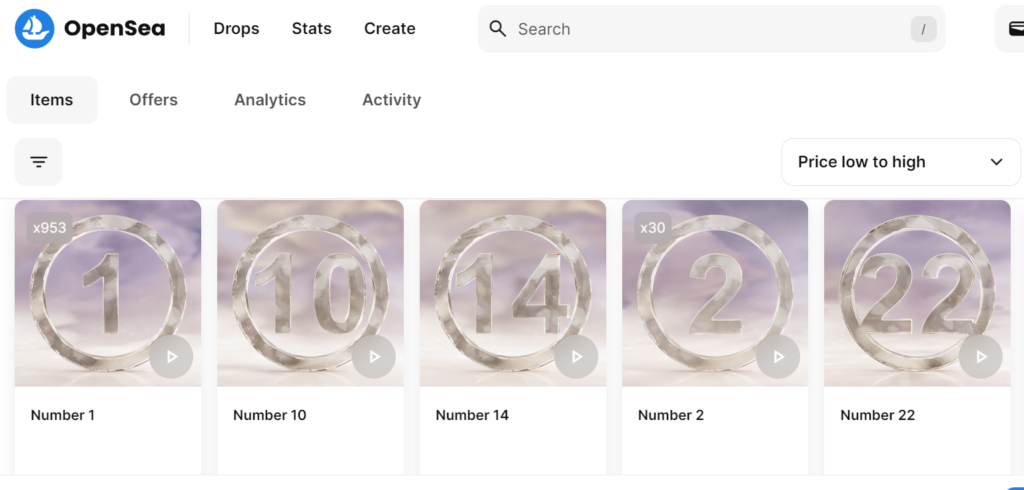Screen dimensions: 1024x490
Task: Select the Items tab
Action: [x=52, y=100]
